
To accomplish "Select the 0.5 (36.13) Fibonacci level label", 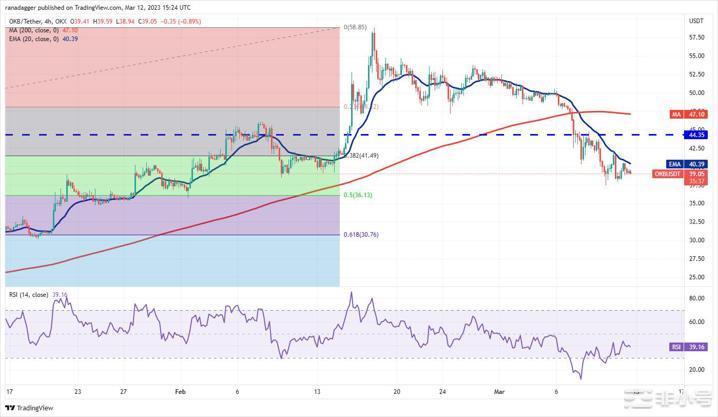I will [x=358, y=195].
